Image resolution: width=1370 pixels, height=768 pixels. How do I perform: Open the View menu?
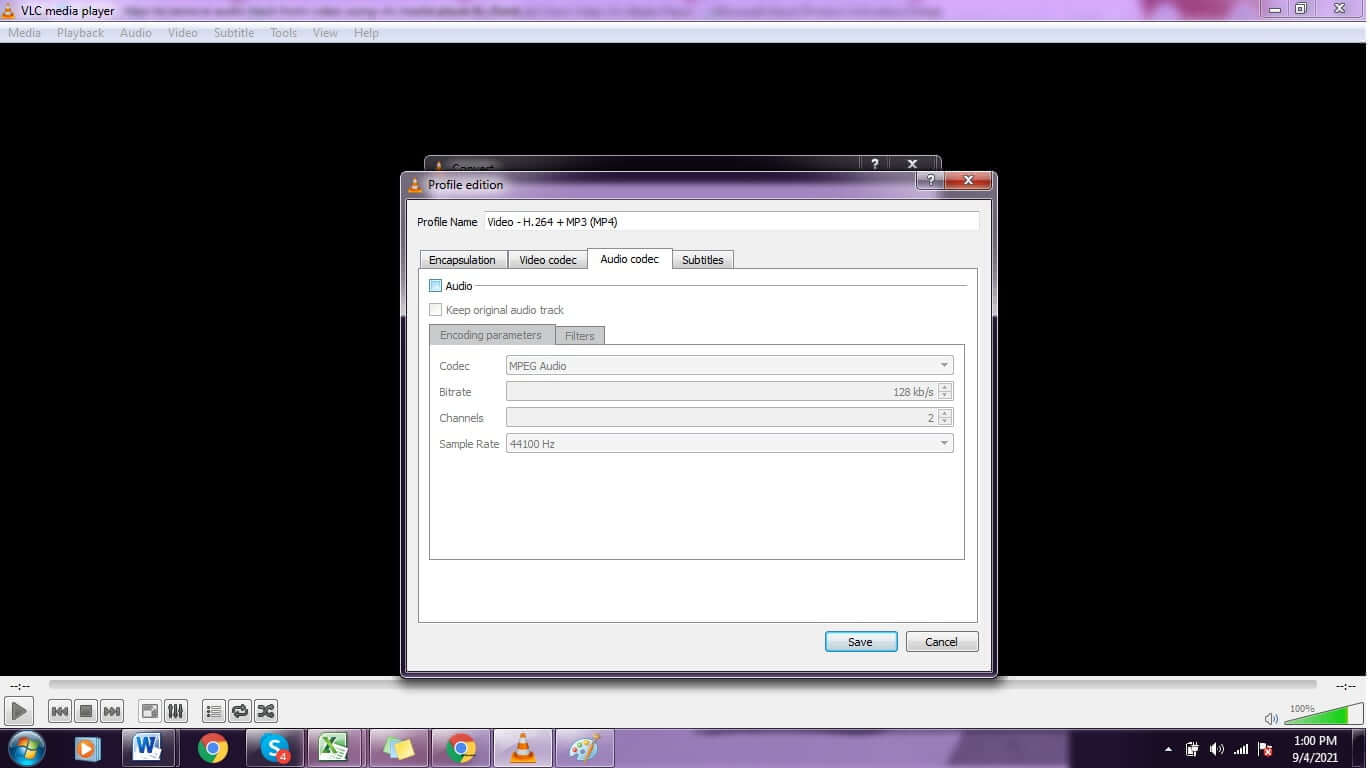325,33
